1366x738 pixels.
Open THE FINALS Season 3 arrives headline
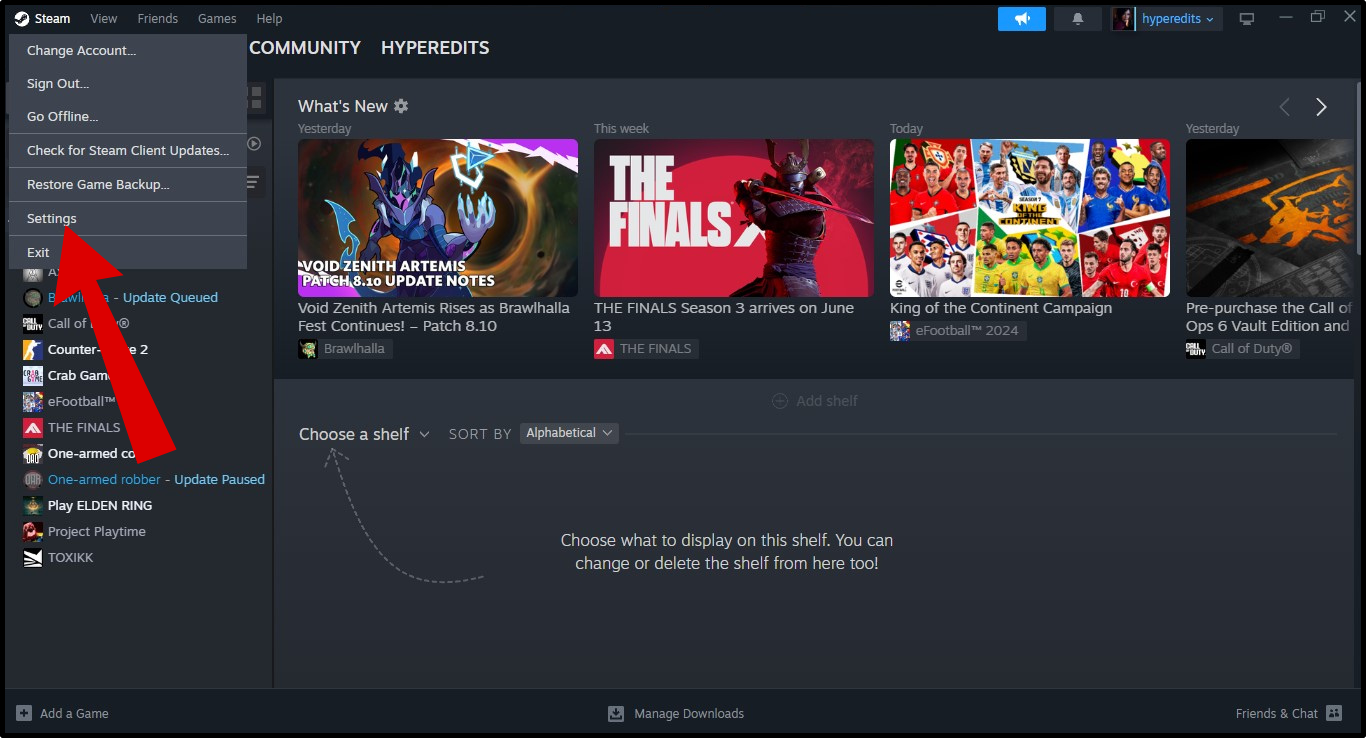coord(724,317)
